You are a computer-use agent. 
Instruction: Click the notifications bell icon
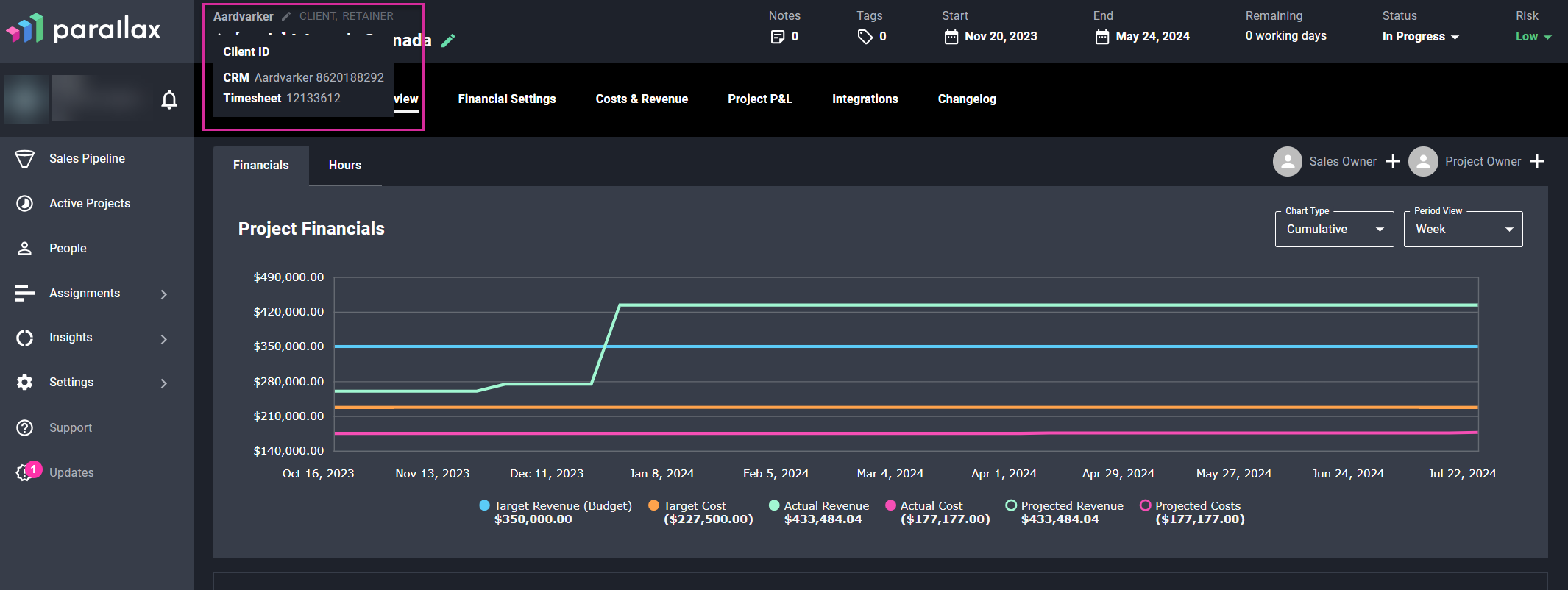click(x=169, y=99)
